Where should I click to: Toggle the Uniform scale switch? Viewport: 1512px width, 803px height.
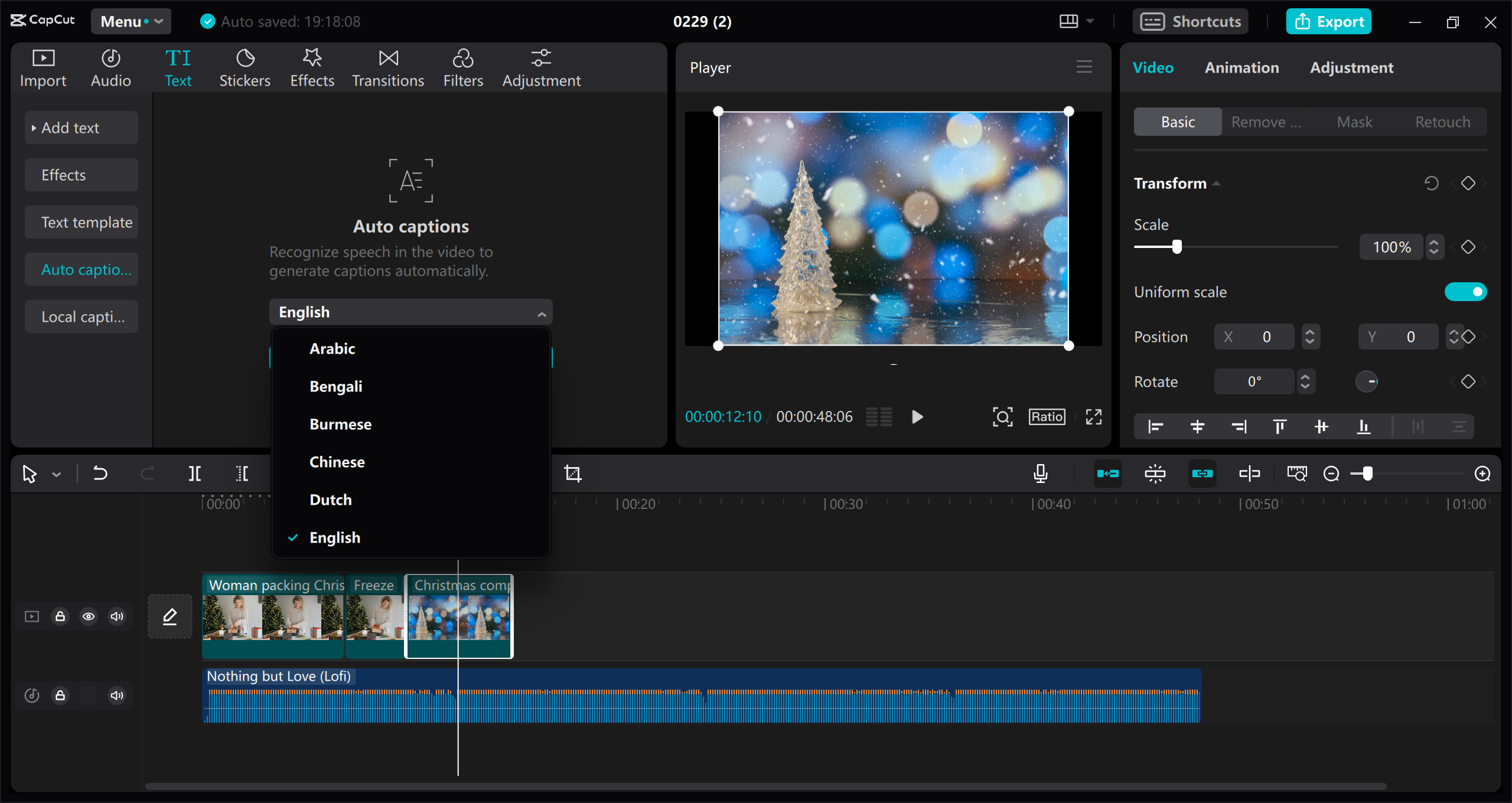pos(1465,292)
